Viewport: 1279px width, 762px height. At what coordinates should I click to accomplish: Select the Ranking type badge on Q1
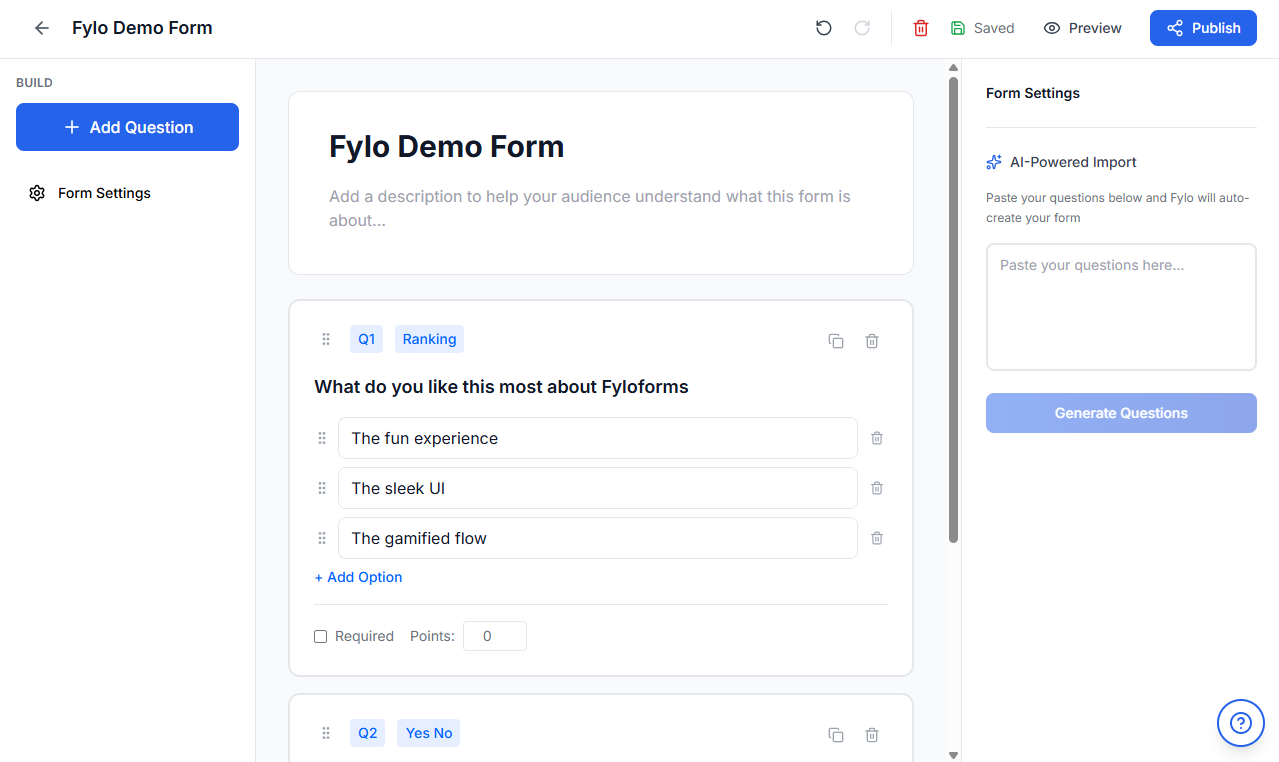428,338
